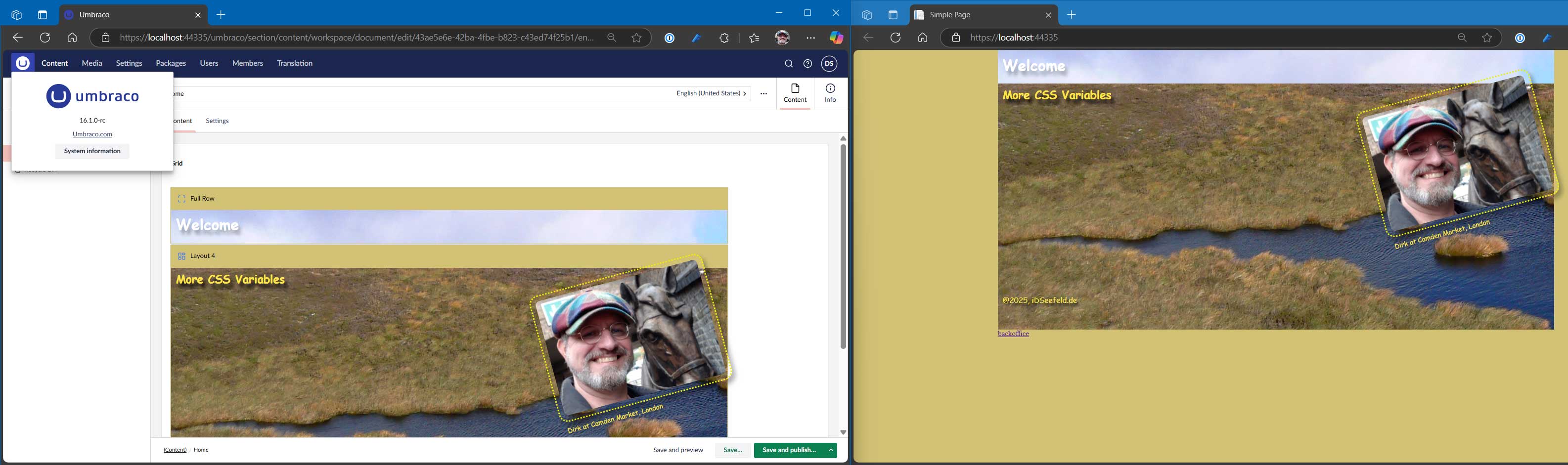
Task: Expand Save and publish options arrow
Action: coord(831,450)
